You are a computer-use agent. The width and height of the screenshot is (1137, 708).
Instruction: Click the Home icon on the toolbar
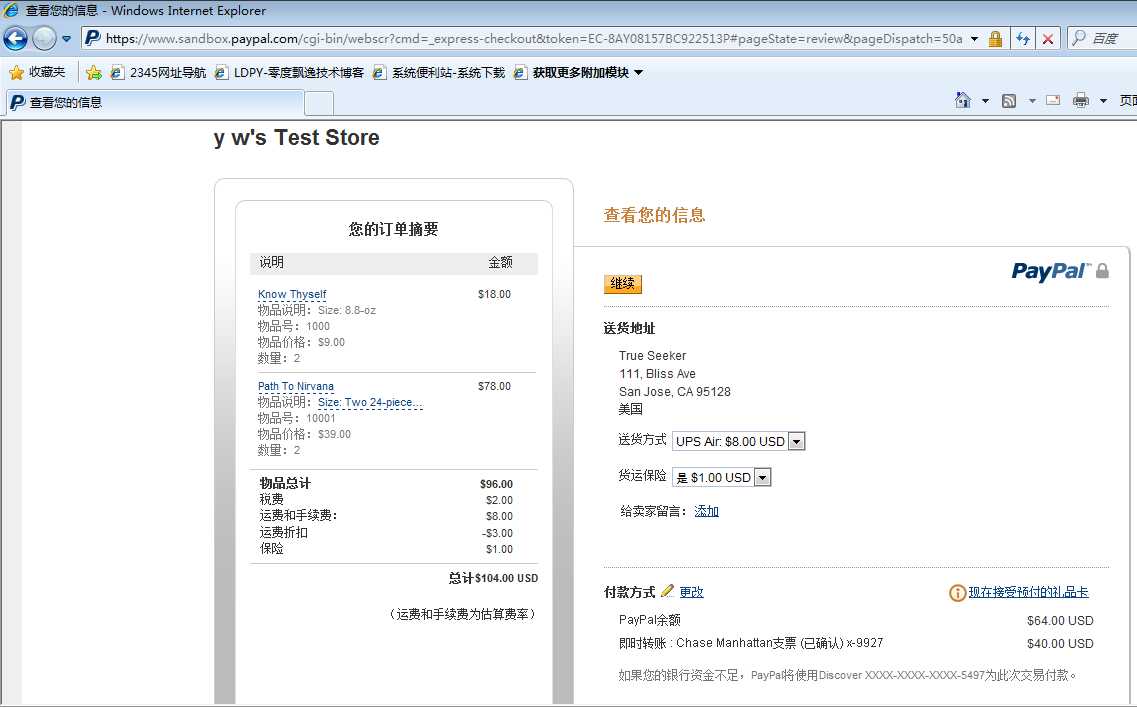click(x=962, y=101)
